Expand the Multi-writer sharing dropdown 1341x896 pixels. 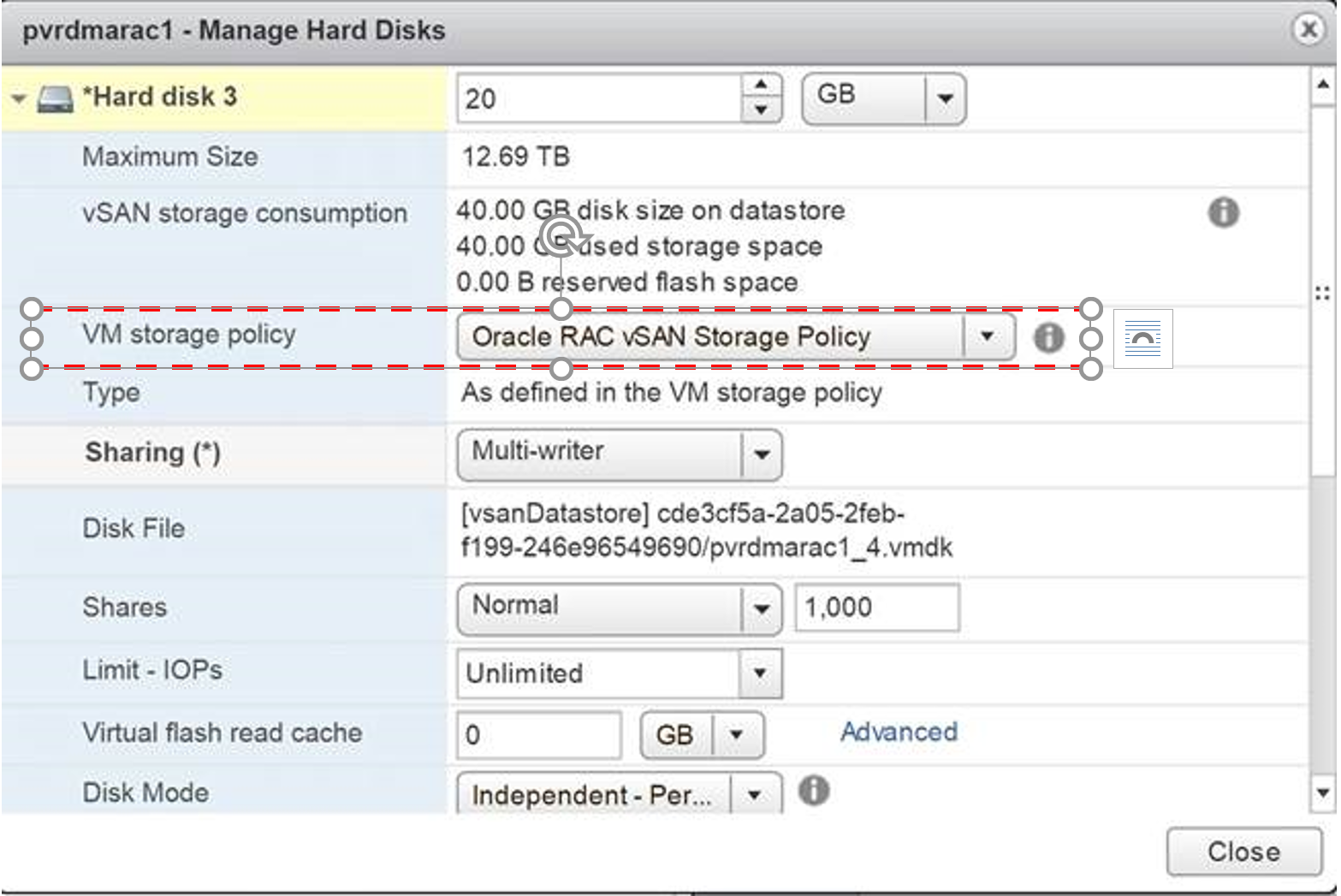point(761,454)
